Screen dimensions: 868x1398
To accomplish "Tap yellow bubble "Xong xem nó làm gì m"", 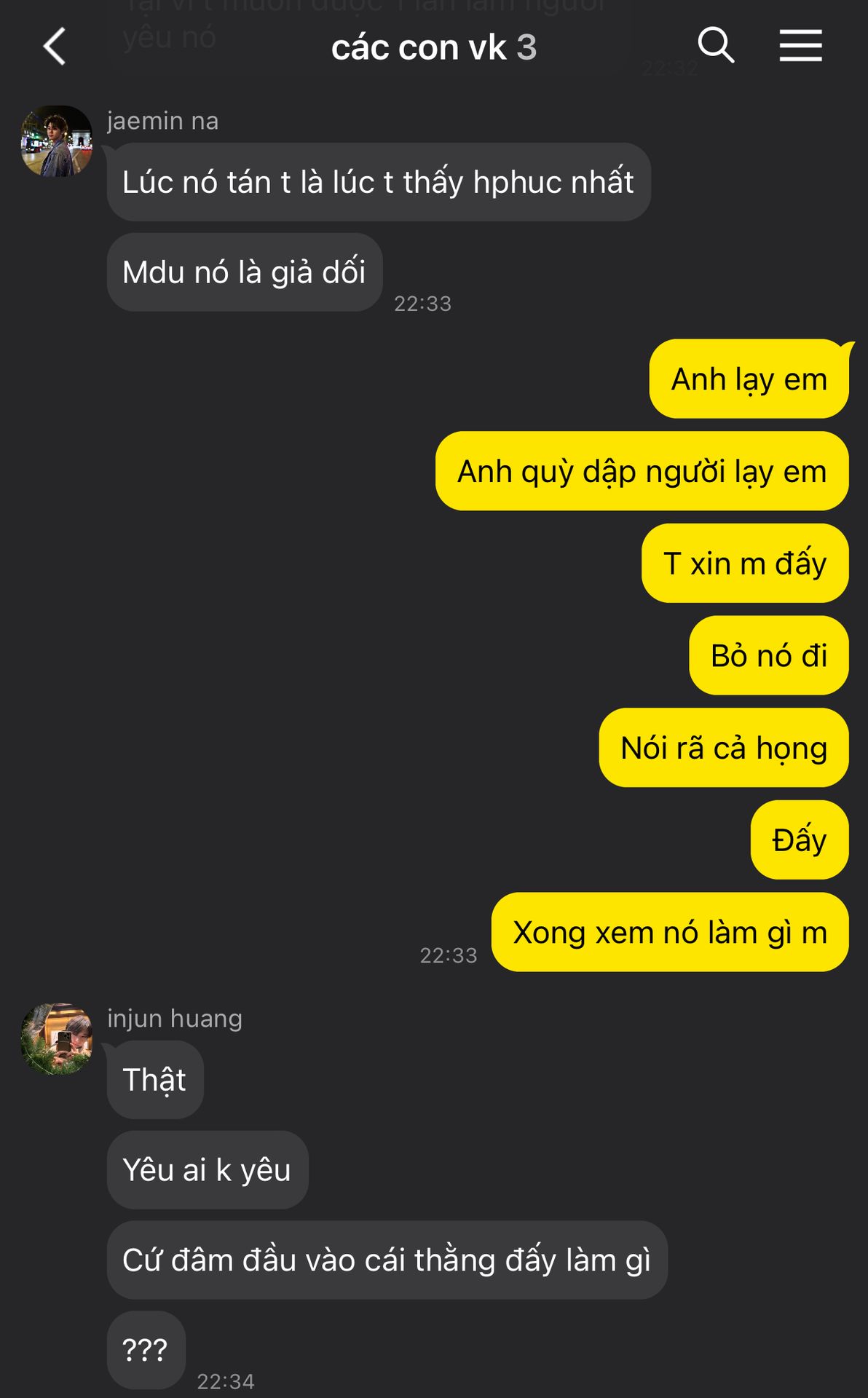I will (x=670, y=932).
